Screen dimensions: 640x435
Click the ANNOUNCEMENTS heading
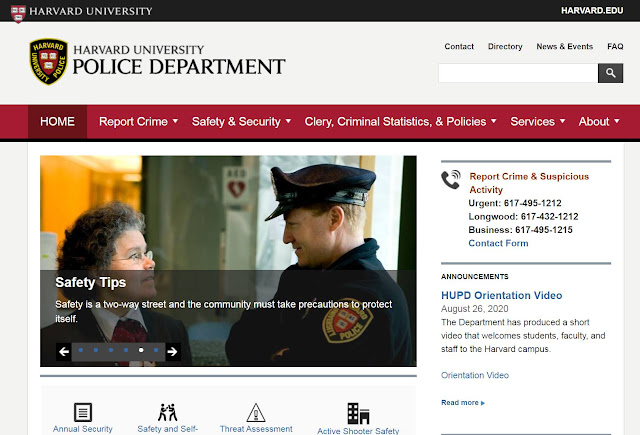point(475,277)
